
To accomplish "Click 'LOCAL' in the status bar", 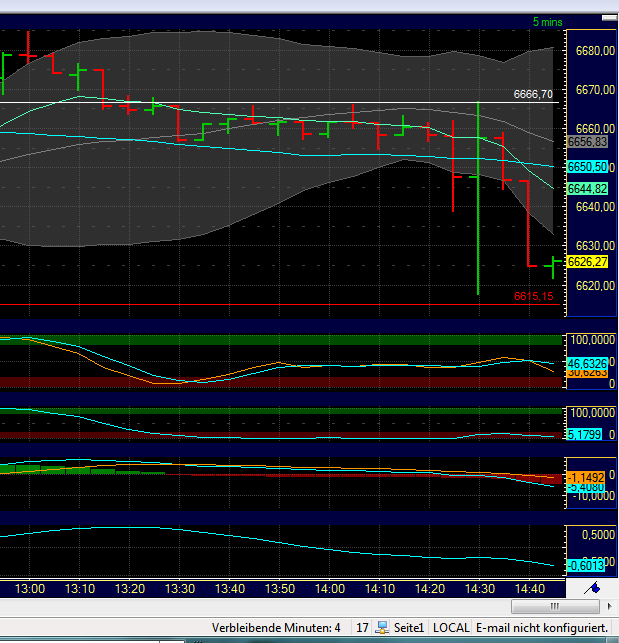I will 451,628.
